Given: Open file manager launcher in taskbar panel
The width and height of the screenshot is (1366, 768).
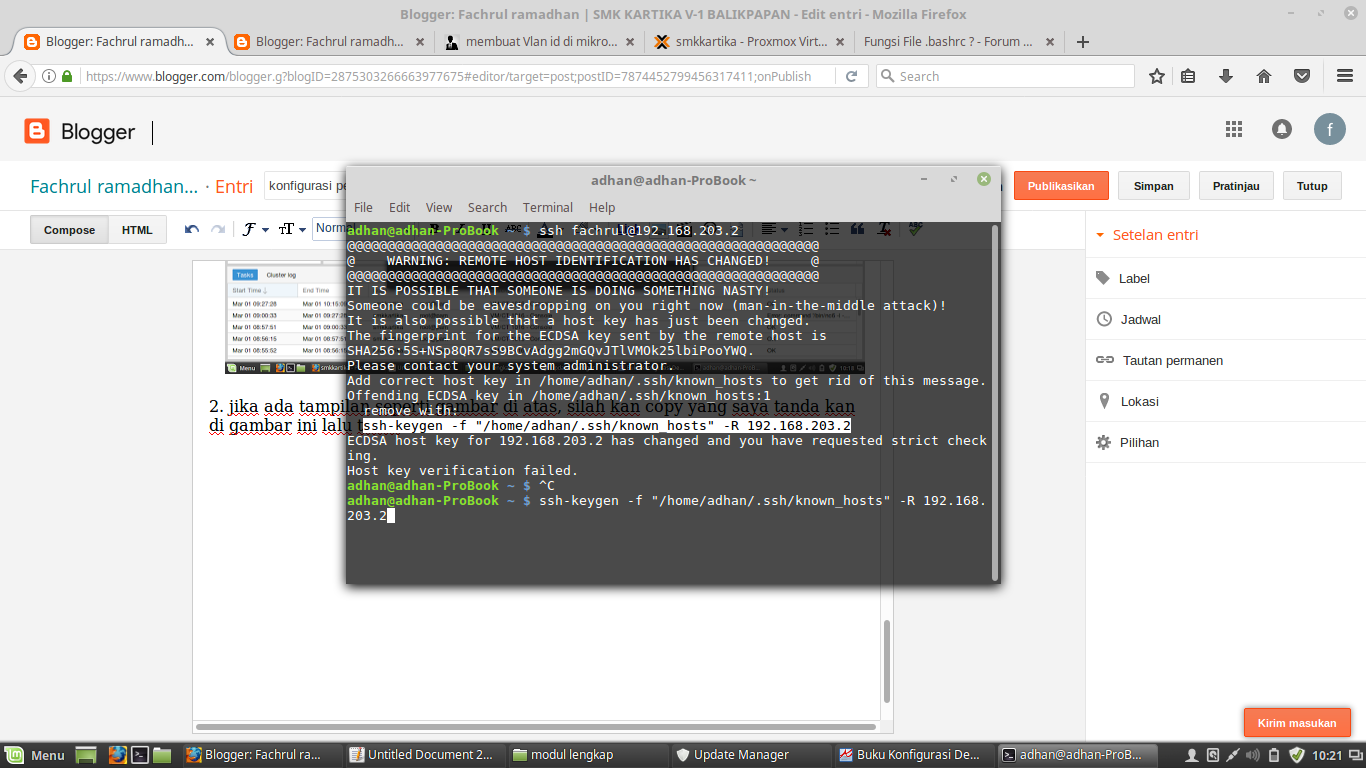Looking at the screenshot, I should pyautogui.click(x=162, y=755).
